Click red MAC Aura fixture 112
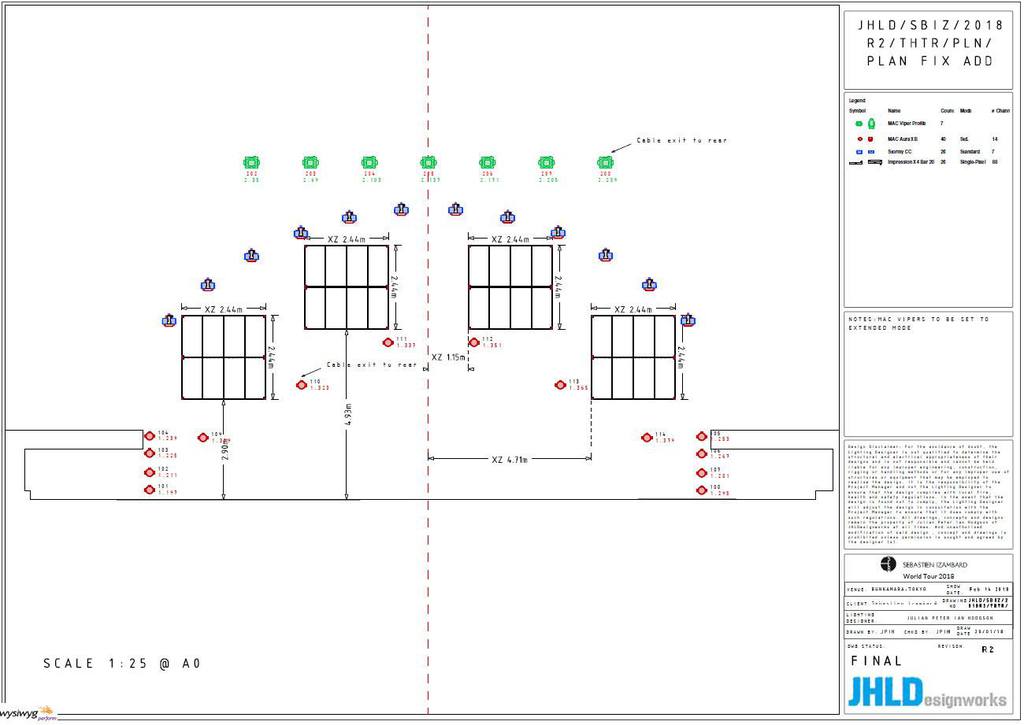The image size is (1024, 725). pyautogui.click(x=474, y=342)
